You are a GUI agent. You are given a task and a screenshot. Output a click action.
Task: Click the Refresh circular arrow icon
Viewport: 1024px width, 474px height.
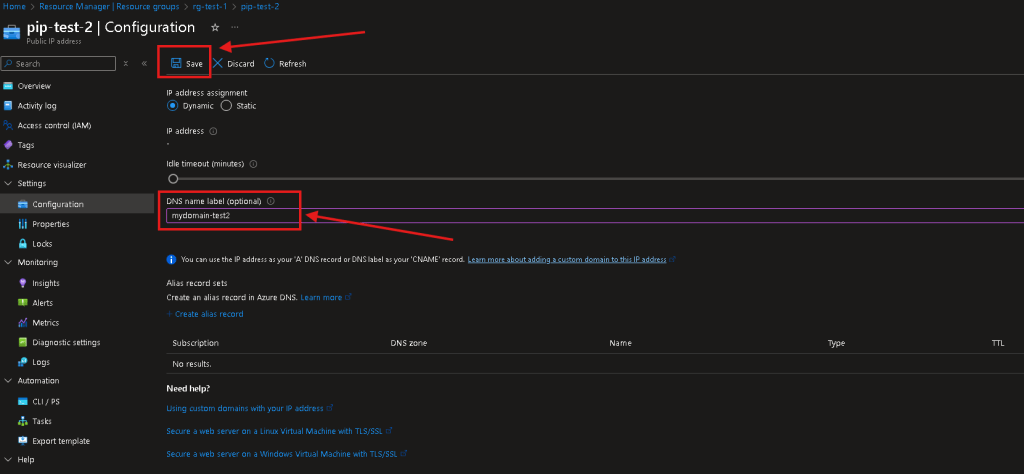pyautogui.click(x=270, y=63)
